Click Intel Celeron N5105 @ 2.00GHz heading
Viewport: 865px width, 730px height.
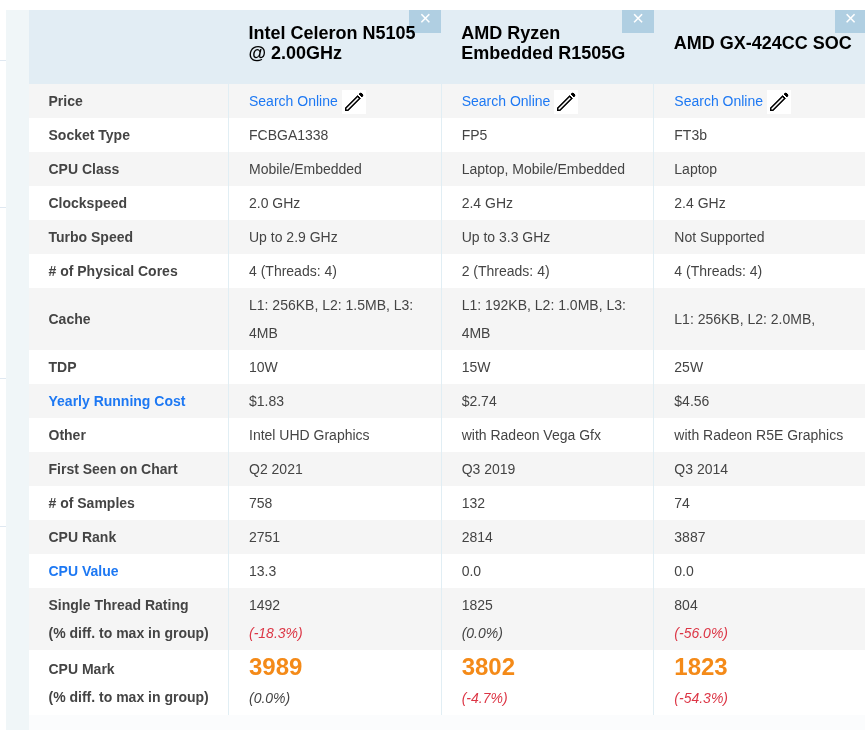332,43
